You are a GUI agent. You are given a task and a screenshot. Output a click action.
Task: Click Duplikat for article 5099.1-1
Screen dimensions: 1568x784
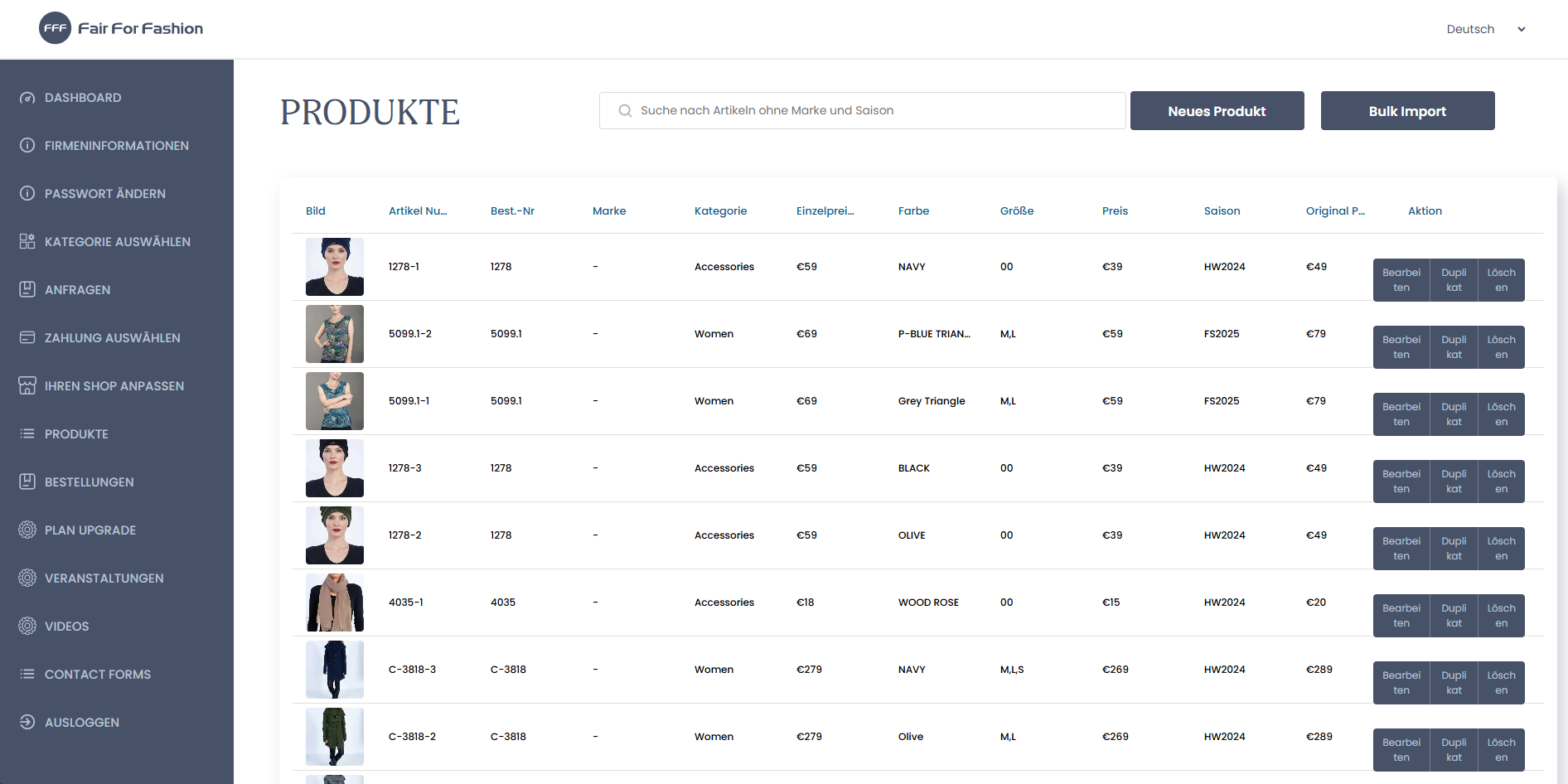(1454, 414)
